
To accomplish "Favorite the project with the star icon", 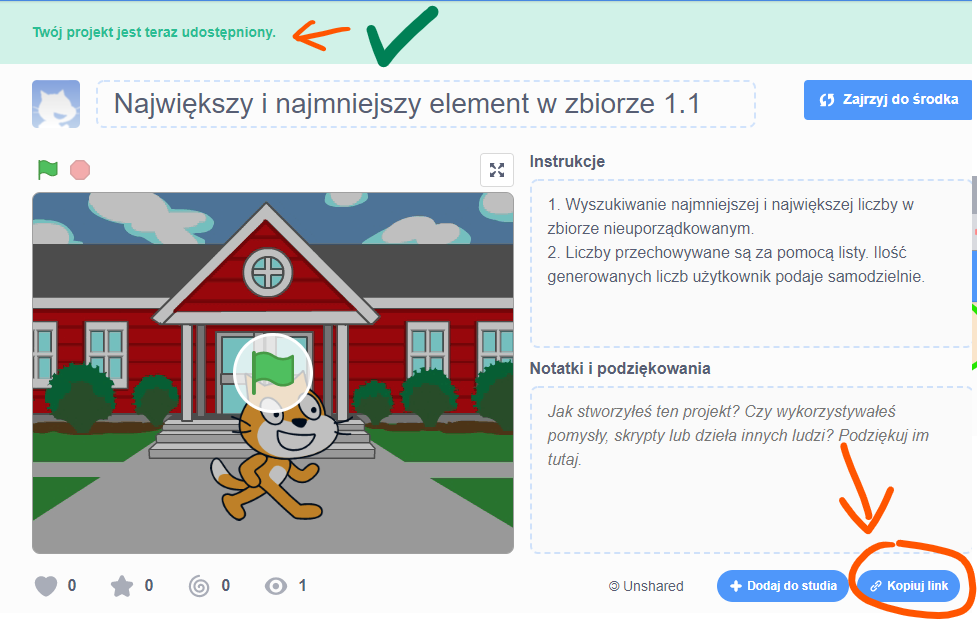I will tap(122, 586).
